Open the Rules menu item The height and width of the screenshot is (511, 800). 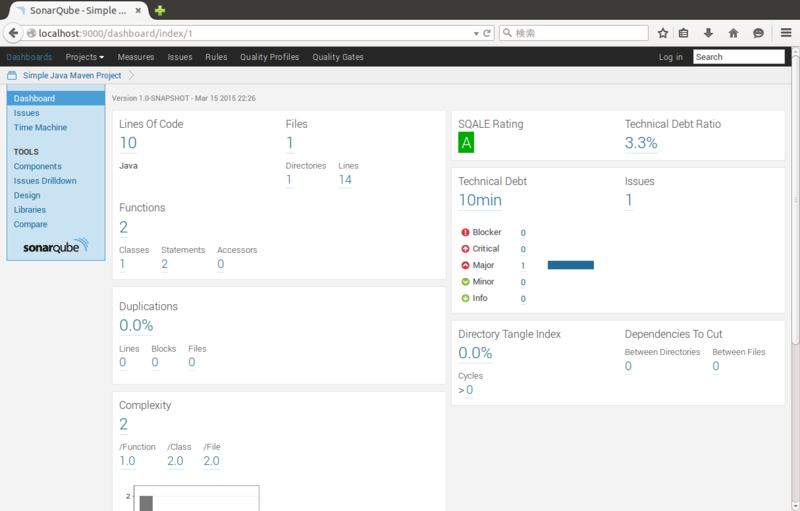pos(216,57)
